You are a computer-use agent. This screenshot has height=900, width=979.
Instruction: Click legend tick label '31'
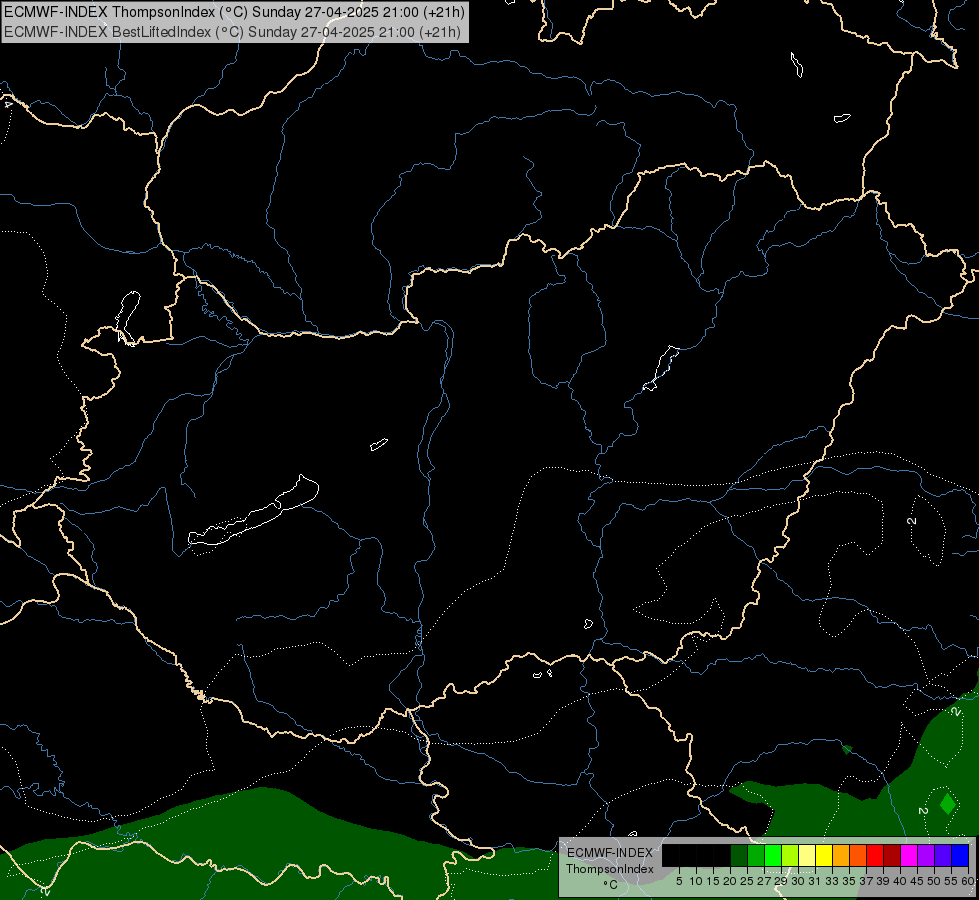pos(815,881)
